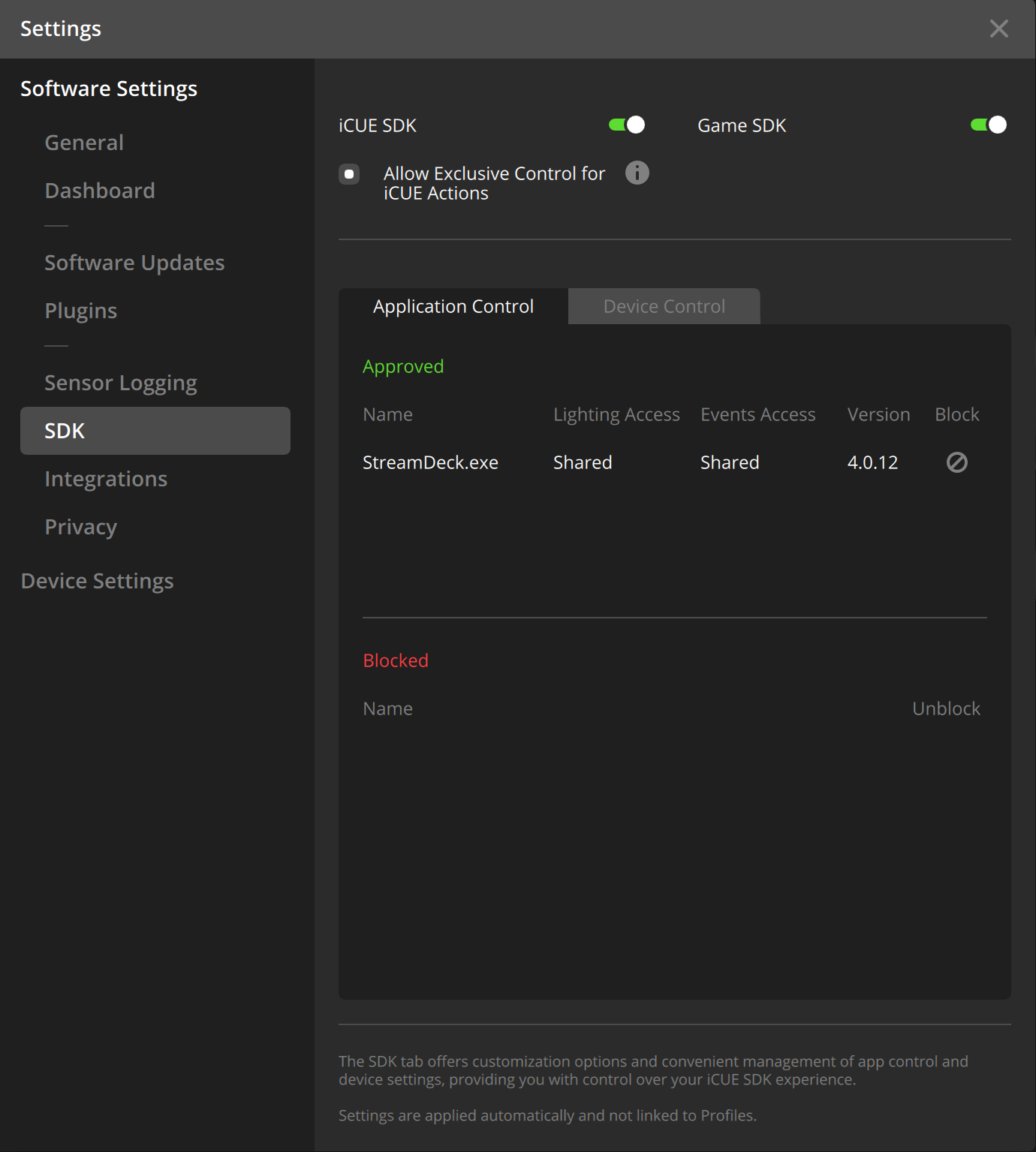Click the Shared value under Lighting Access
This screenshot has width=1036, height=1152.
(x=583, y=462)
